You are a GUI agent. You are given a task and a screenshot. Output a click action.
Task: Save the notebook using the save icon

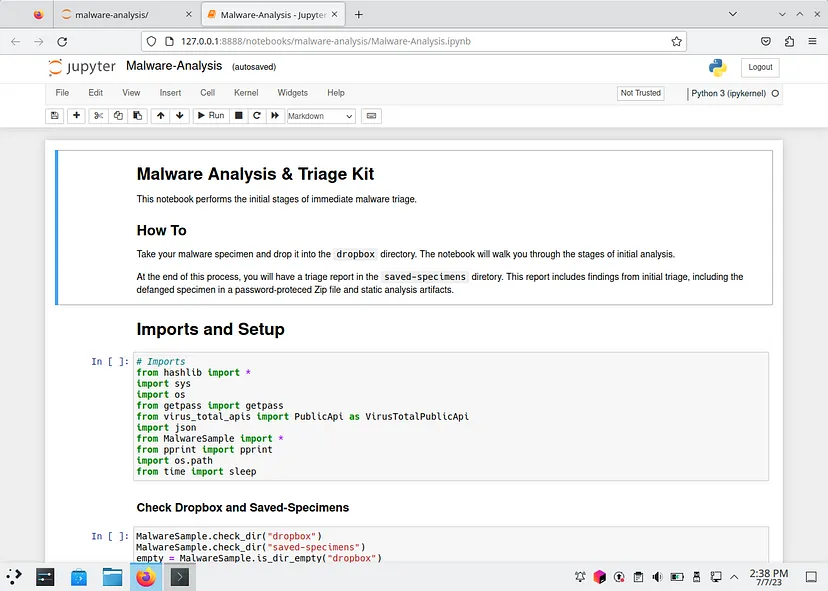[54, 116]
